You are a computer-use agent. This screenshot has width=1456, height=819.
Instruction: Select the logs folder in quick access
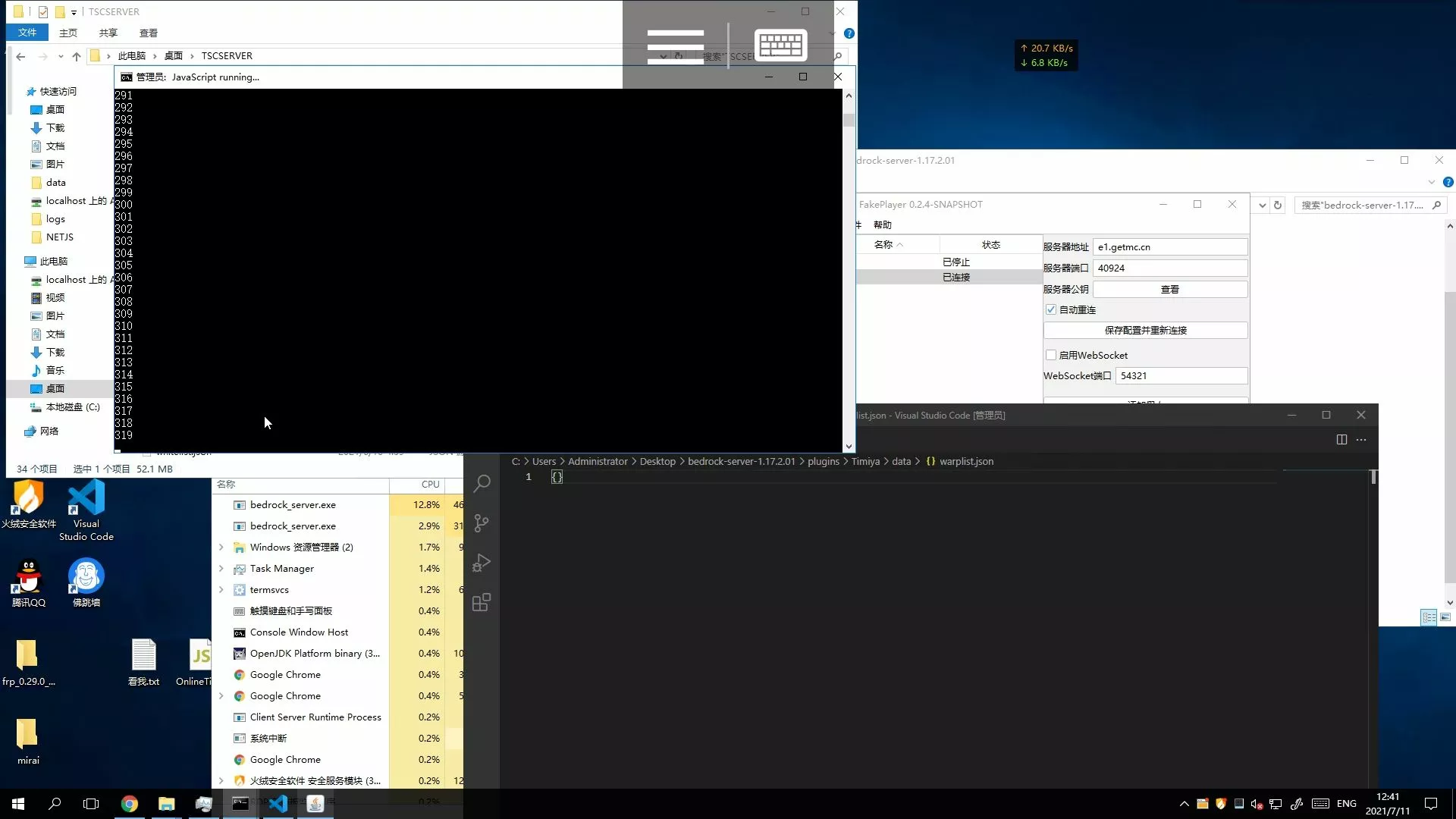(x=55, y=219)
